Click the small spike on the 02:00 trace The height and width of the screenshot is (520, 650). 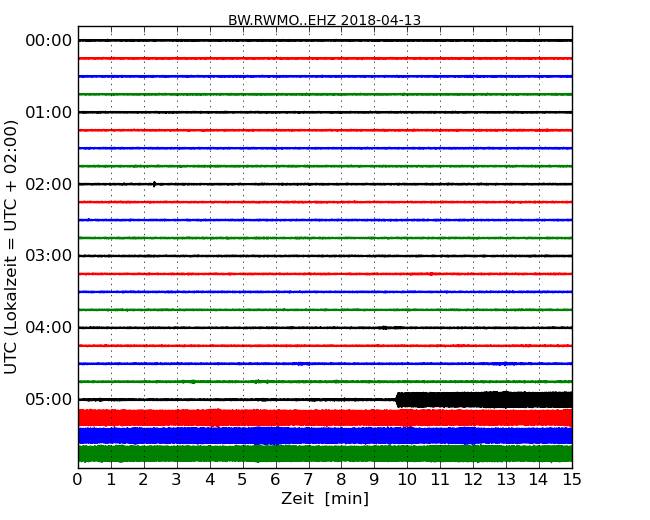tap(155, 184)
